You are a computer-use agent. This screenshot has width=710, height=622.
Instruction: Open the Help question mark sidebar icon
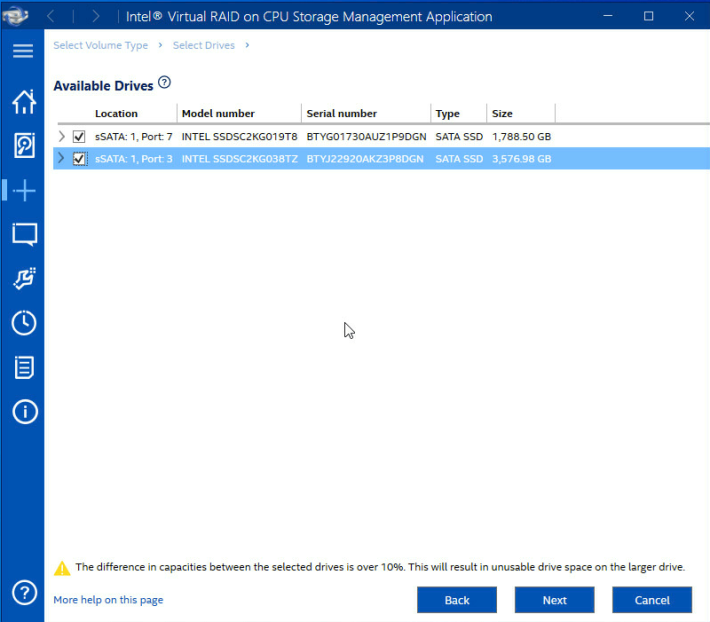click(x=24, y=592)
